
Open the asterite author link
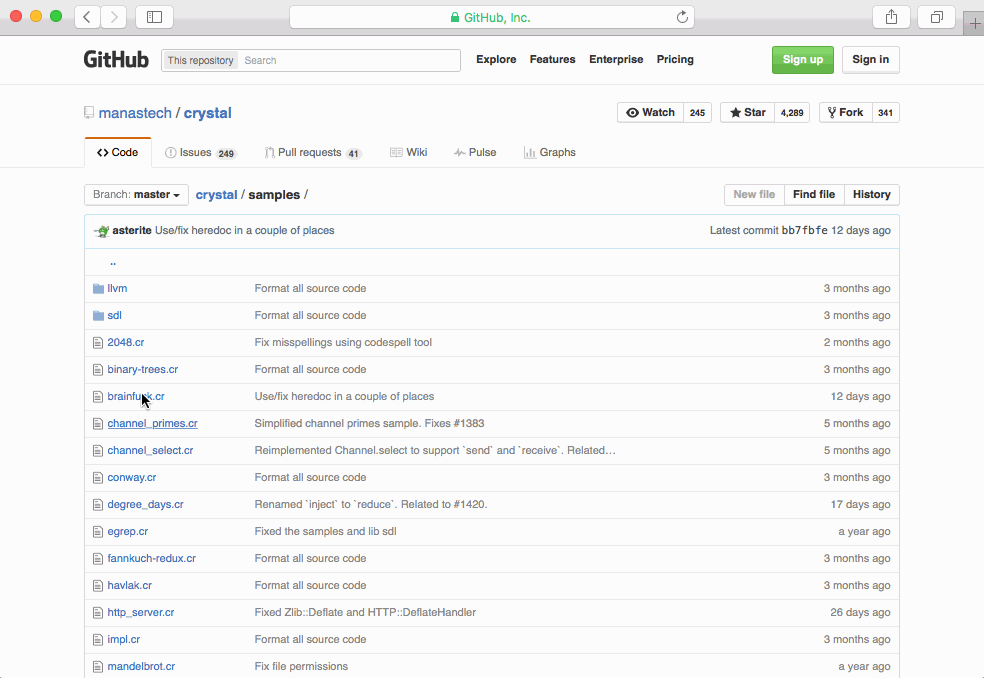132,230
